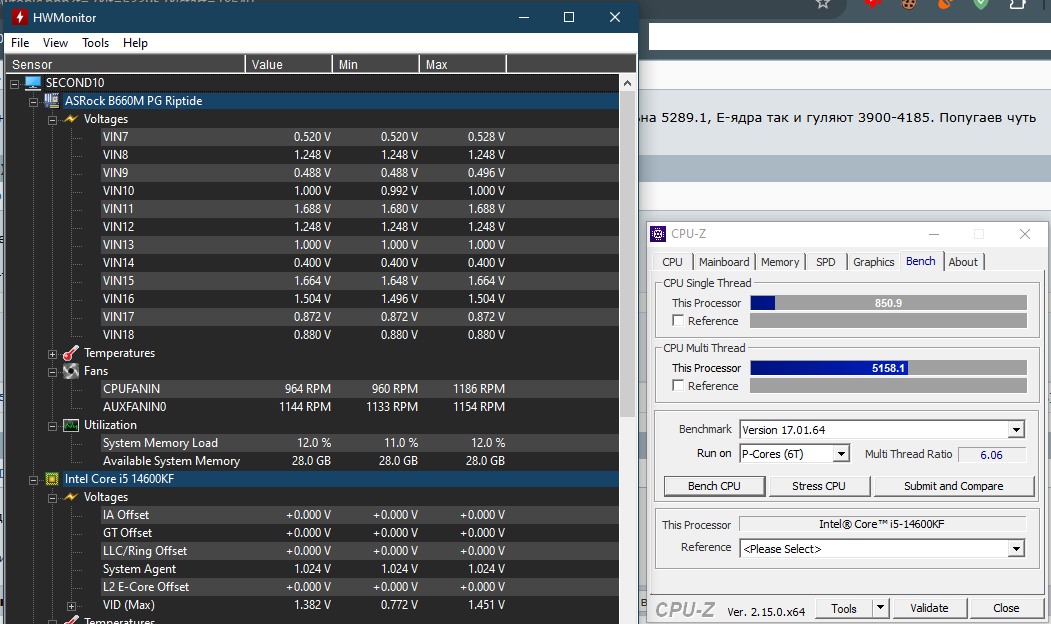Screen dimensions: 1051x624
Task: Click the Max column header
Action: (x=463, y=64)
